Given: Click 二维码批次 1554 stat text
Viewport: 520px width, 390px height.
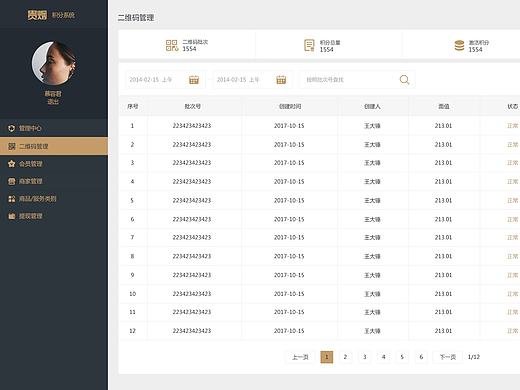Looking at the screenshot, I should point(195,45).
